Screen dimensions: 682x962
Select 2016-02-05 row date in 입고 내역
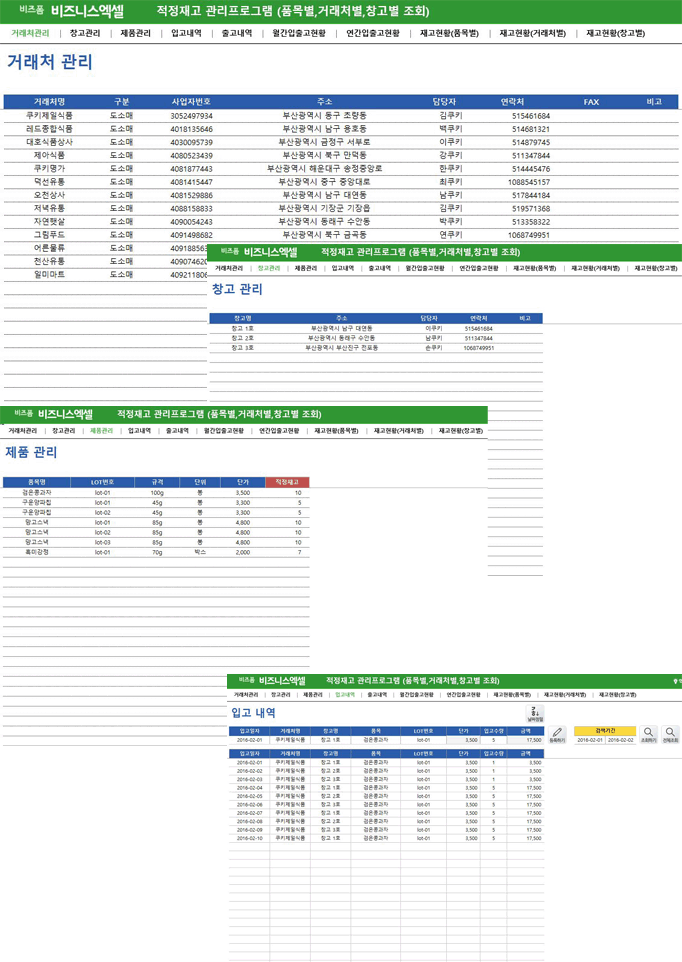click(250, 796)
